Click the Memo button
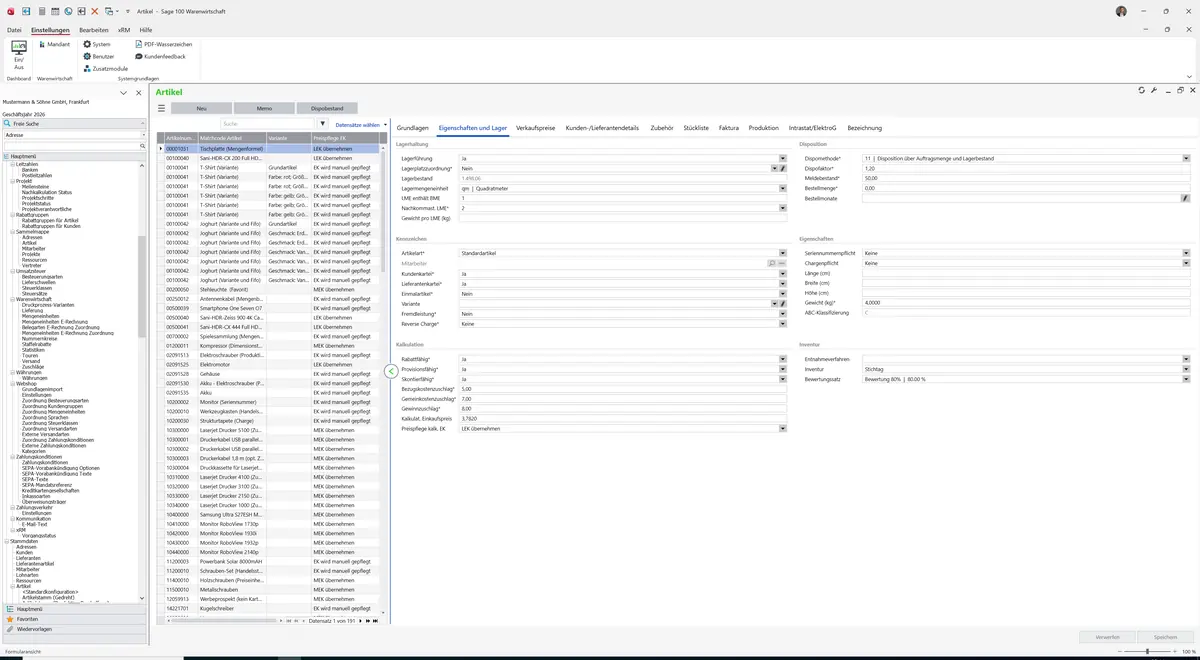Image resolution: width=1200 pixels, height=660 pixels. tap(264, 108)
